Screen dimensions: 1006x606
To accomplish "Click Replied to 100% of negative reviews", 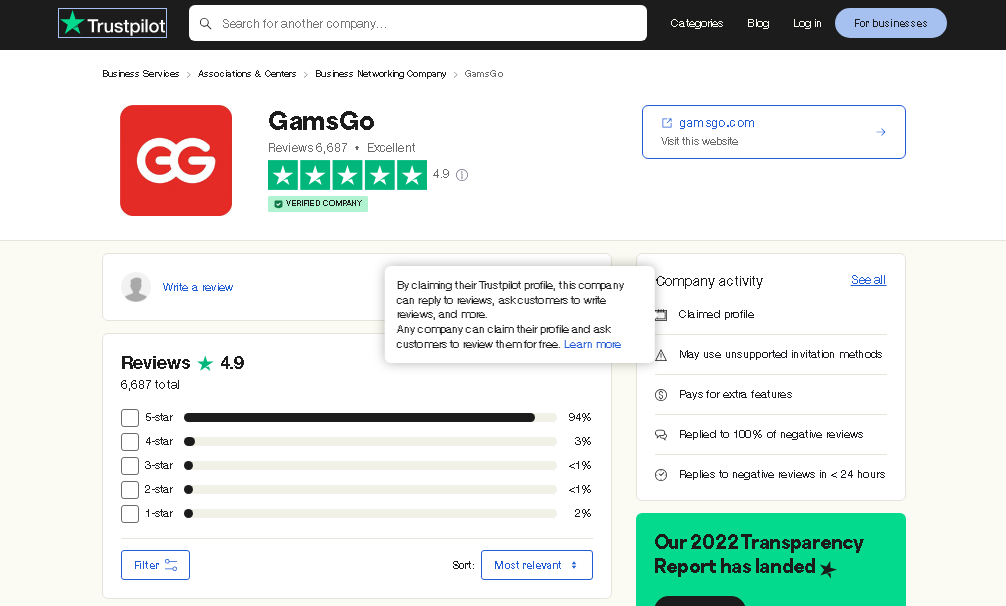I will 771,434.
